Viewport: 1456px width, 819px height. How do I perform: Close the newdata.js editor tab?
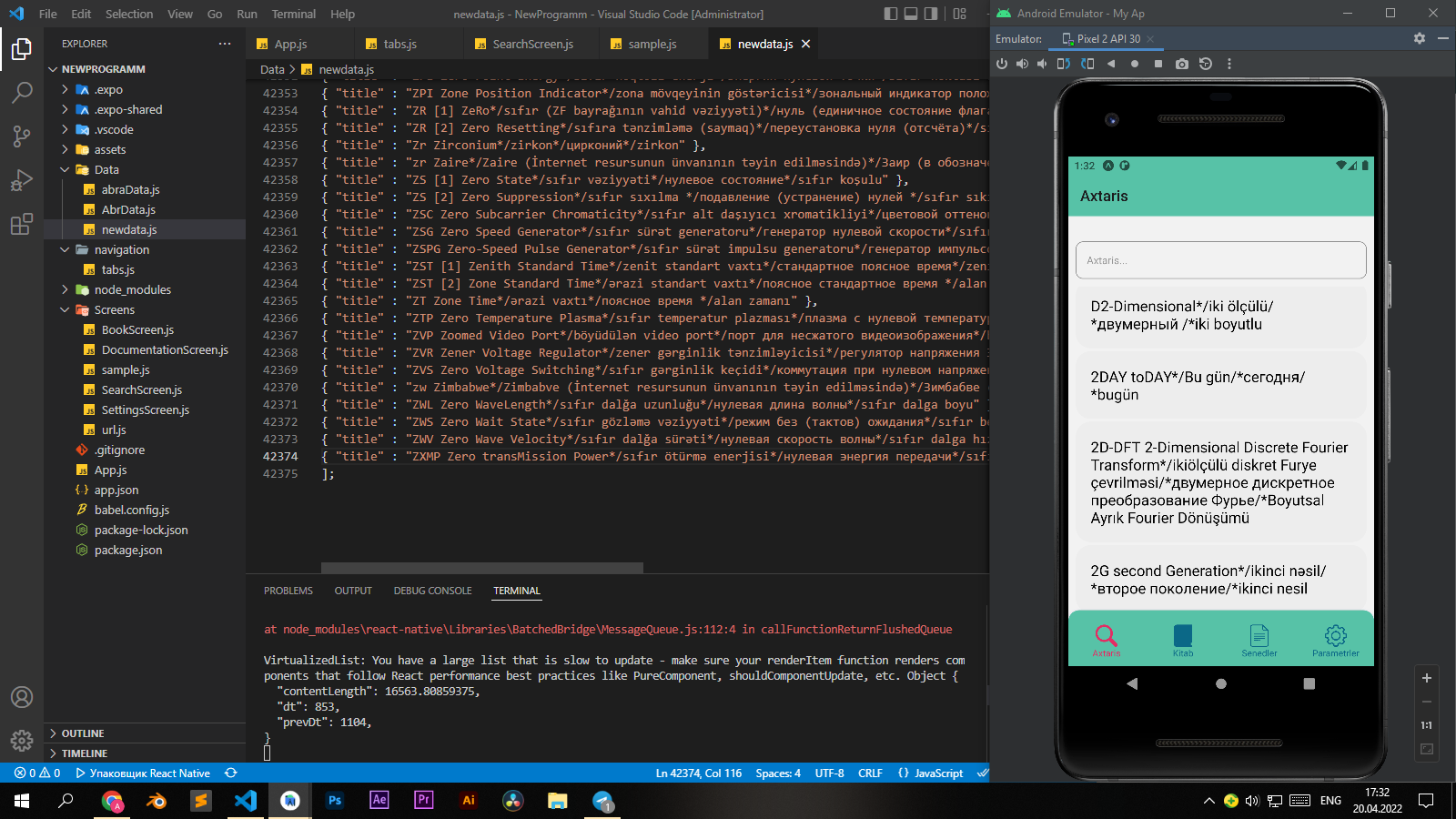[805, 44]
